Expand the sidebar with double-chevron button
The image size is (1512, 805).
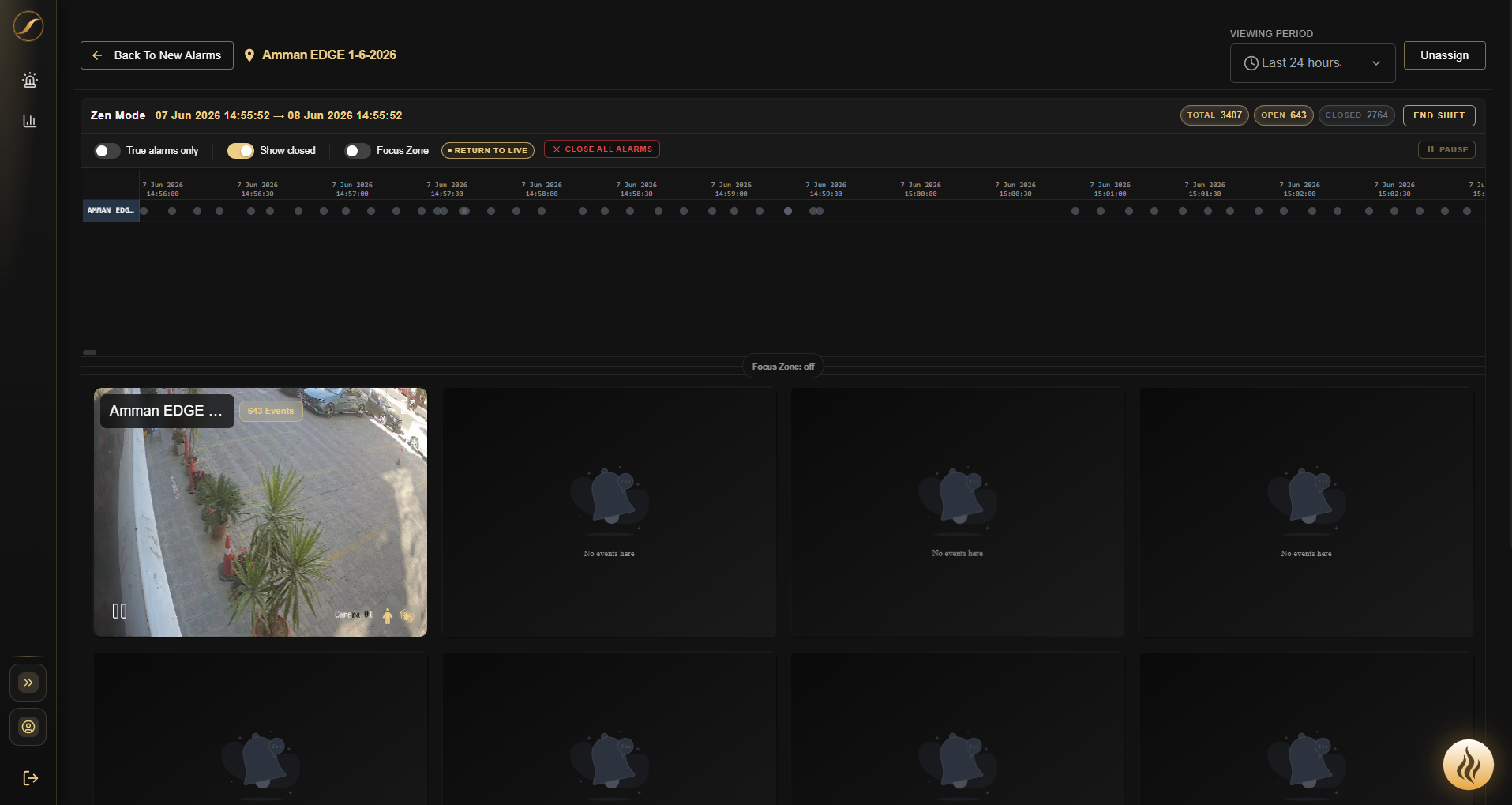click(28, 683)
